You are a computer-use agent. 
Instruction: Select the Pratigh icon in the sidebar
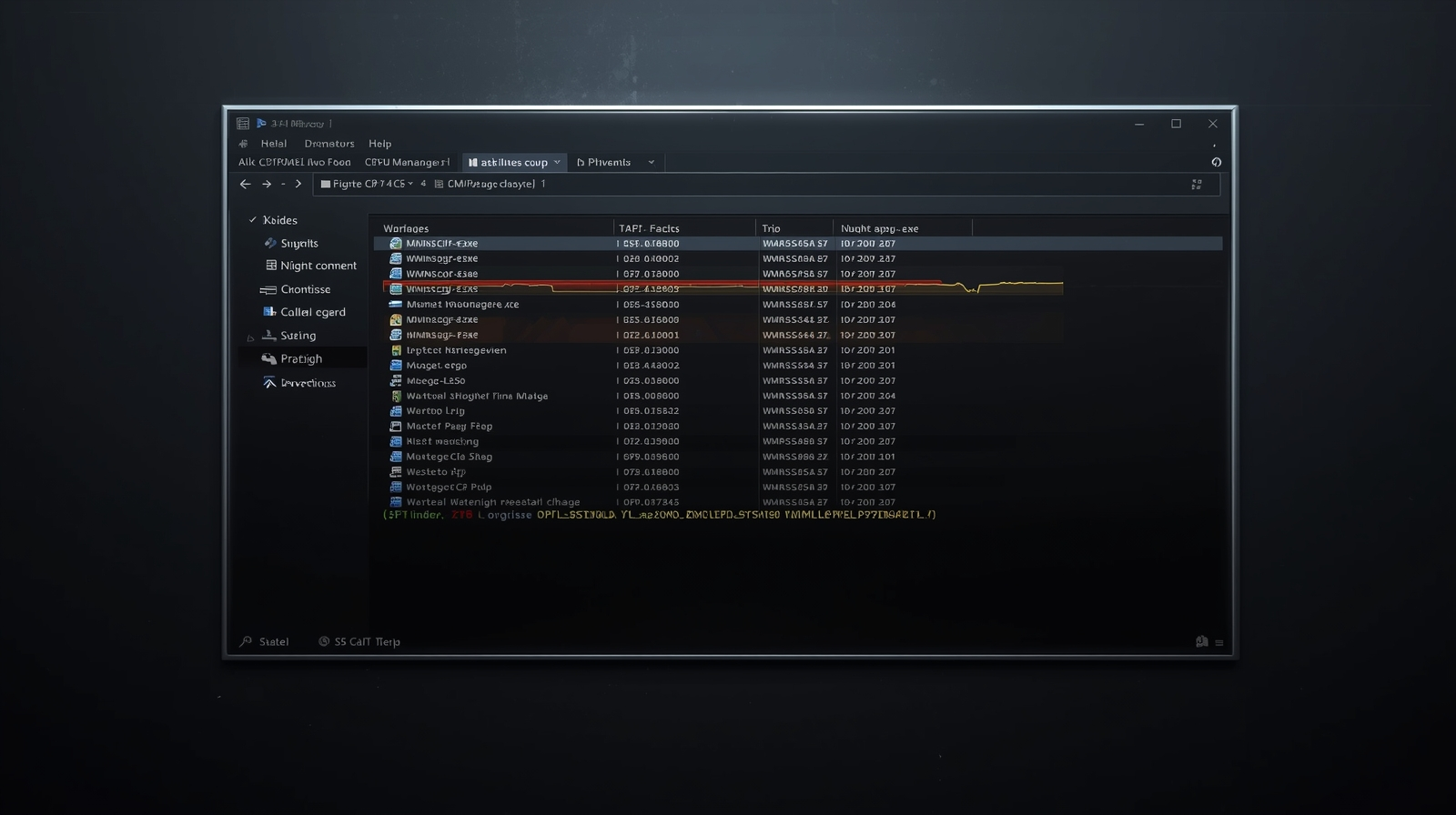point(268,359)
